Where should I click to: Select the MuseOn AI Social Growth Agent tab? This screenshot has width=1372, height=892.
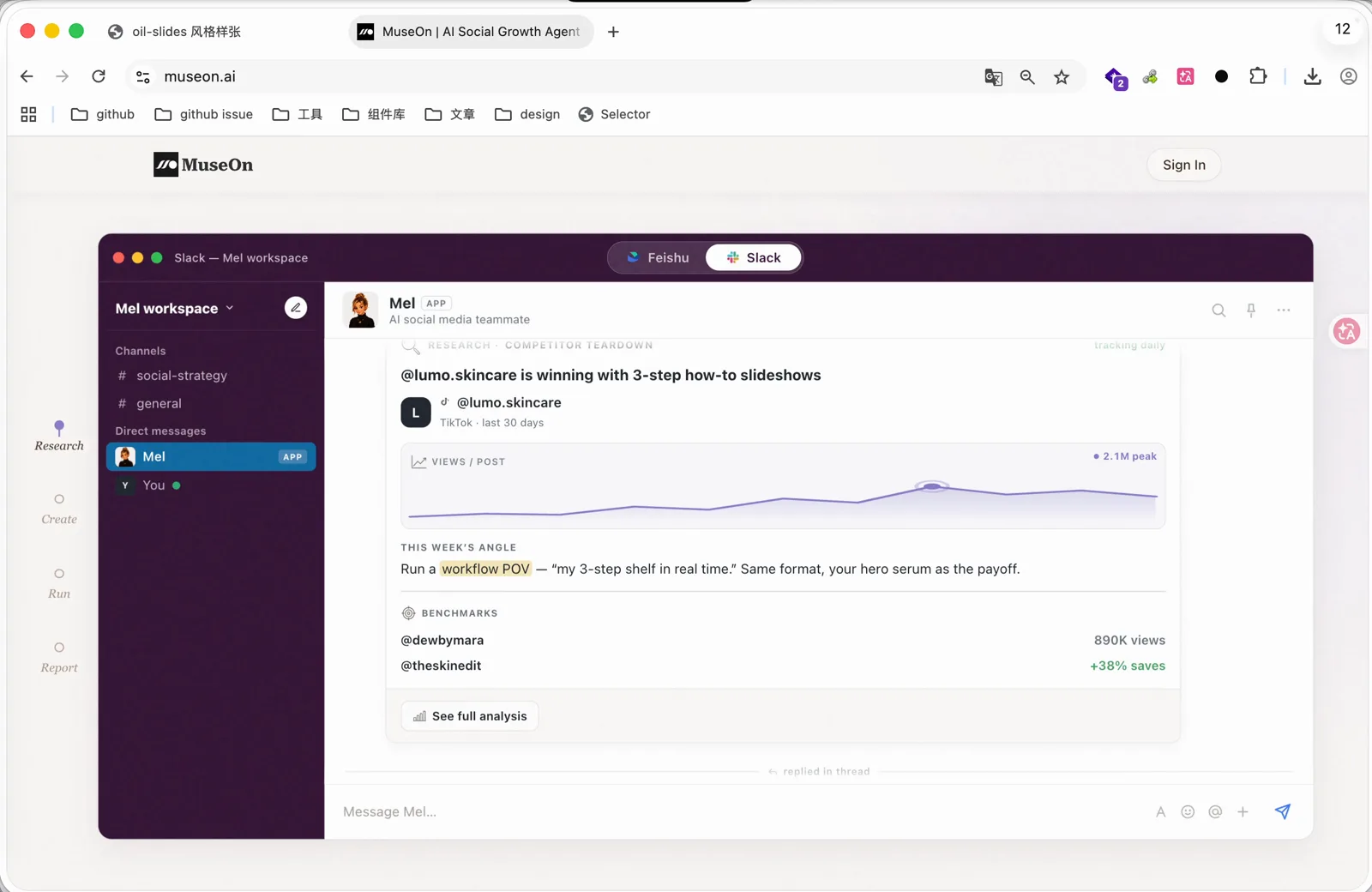pos(470,32)
